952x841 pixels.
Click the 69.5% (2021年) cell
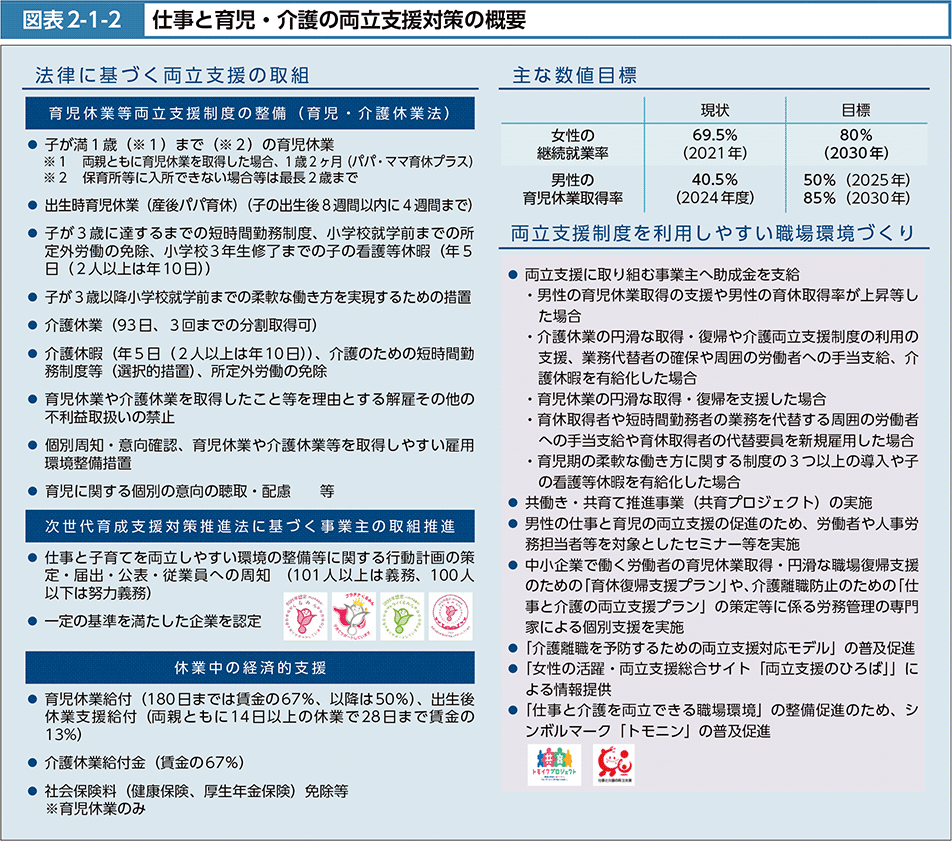[715, 144]
